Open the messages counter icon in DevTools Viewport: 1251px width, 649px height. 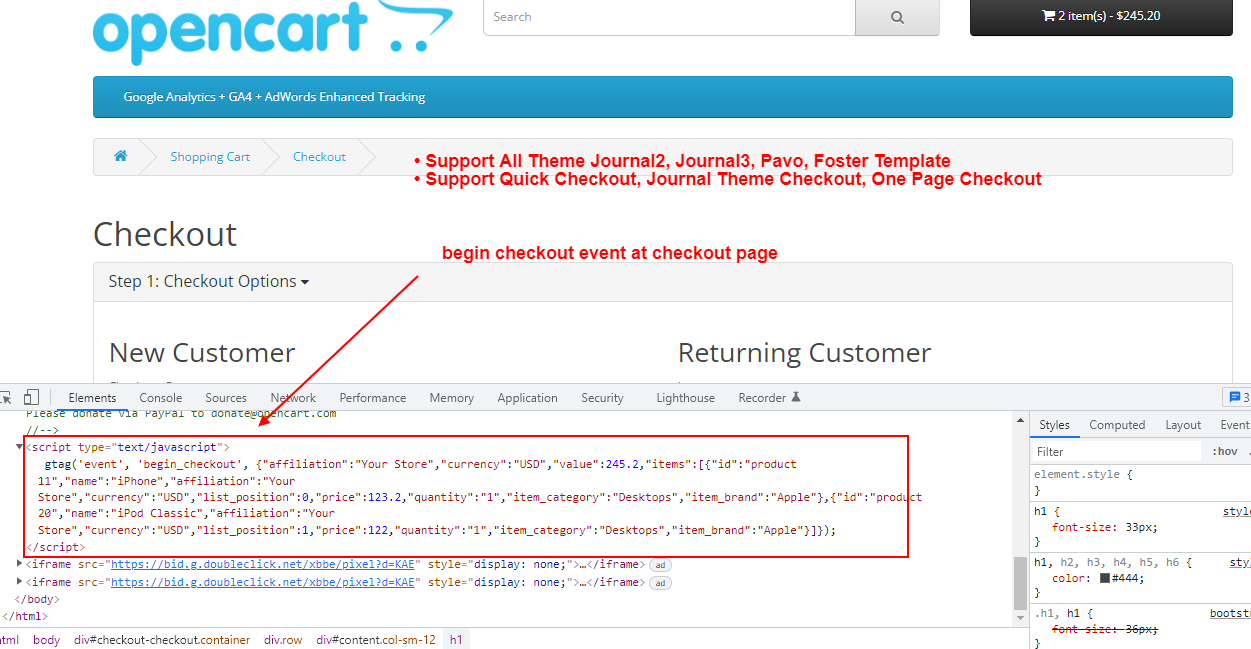tap(1238, 397)
